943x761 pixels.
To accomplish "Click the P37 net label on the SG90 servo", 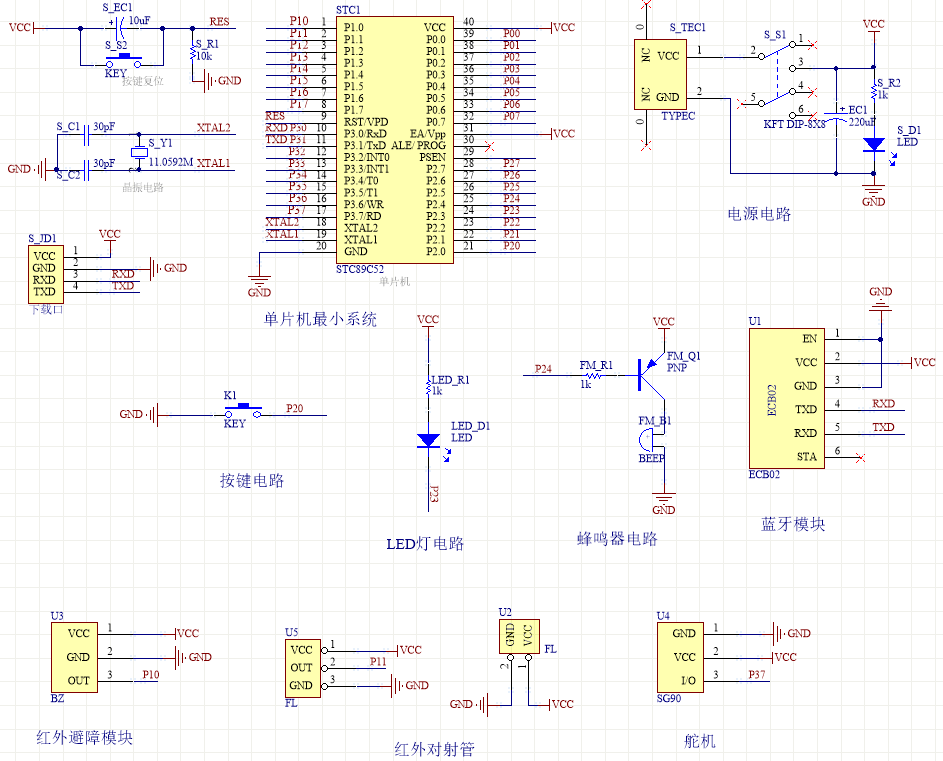I will (757, 674).
